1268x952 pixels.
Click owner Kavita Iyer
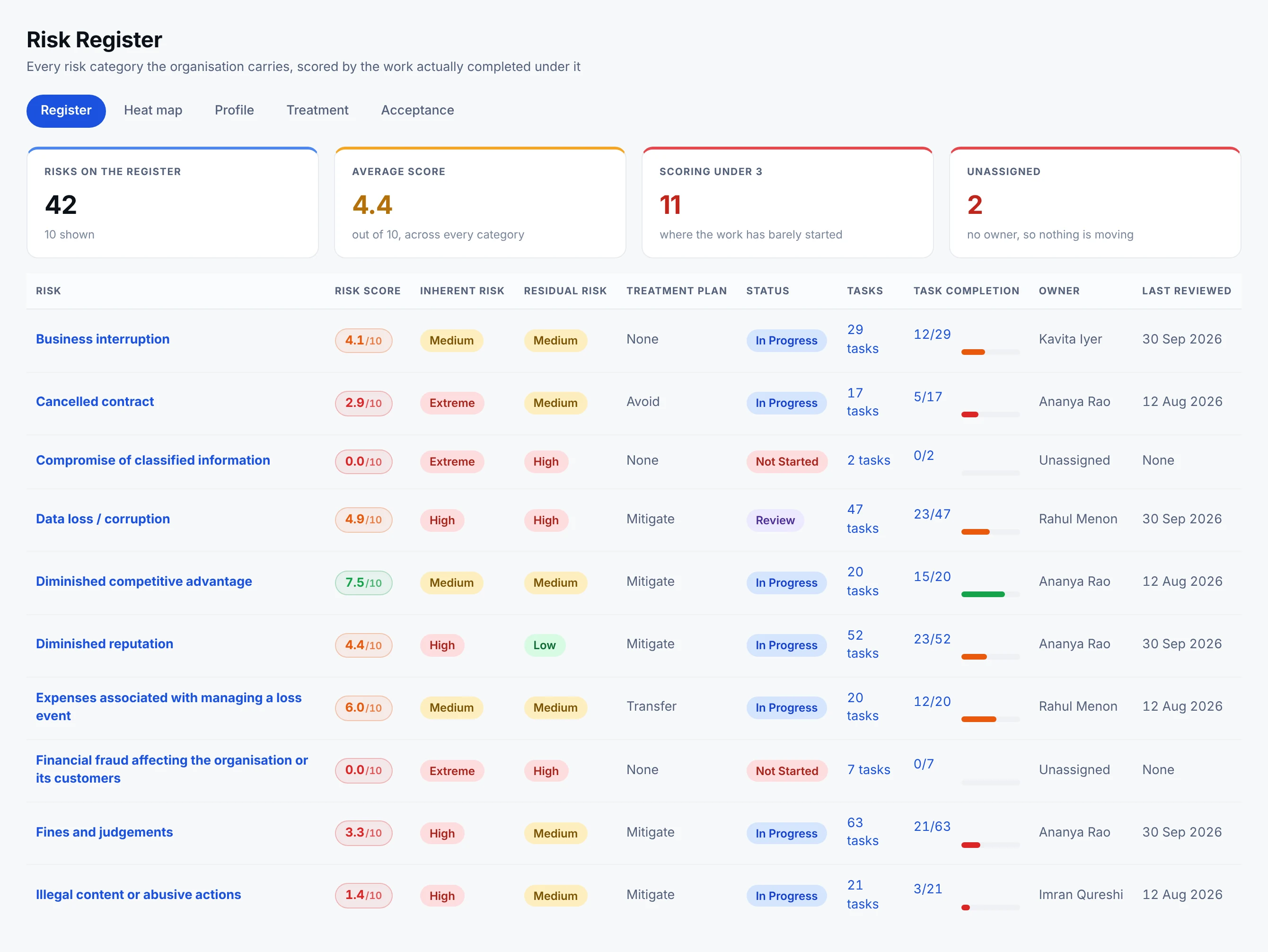pos(1070,339)
